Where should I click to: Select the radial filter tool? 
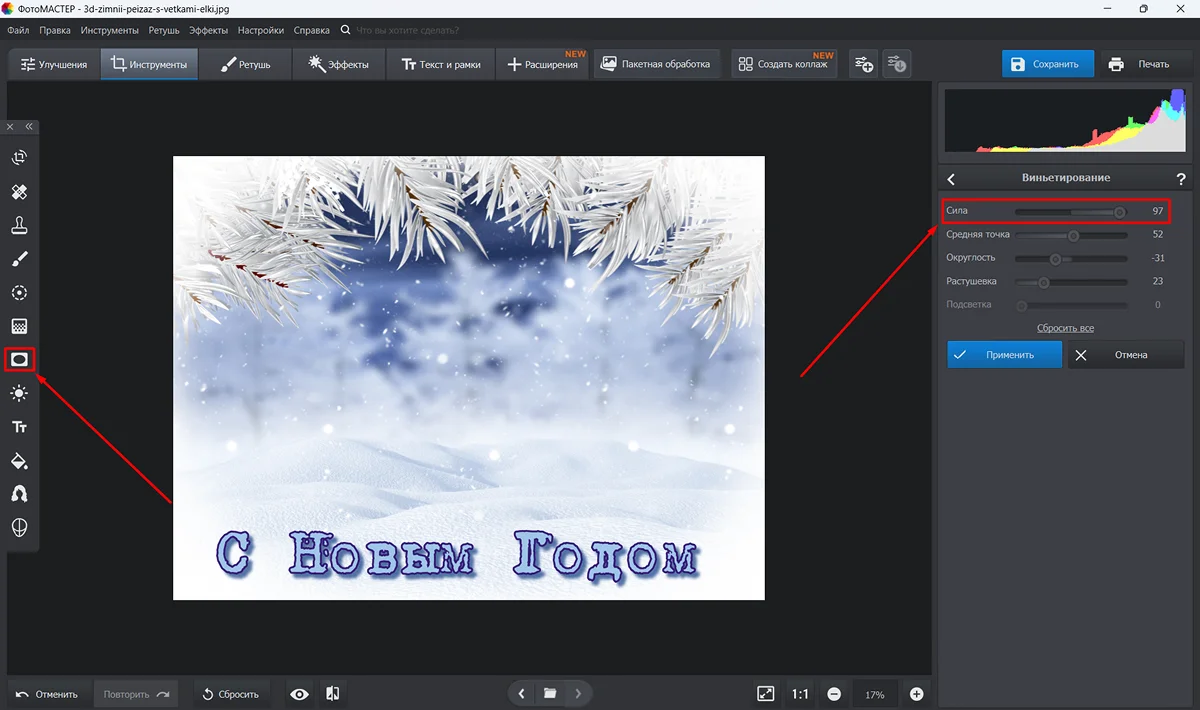coord(19,293)
